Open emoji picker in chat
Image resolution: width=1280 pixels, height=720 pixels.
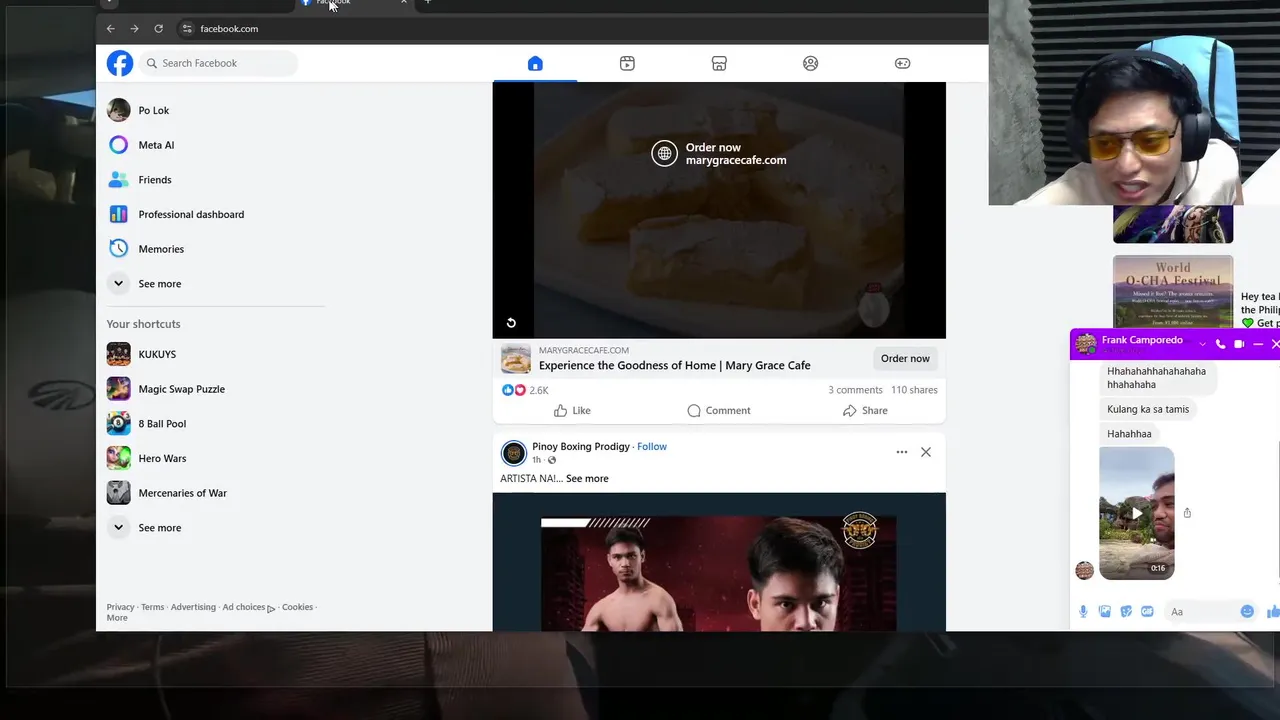(1247, 611)
